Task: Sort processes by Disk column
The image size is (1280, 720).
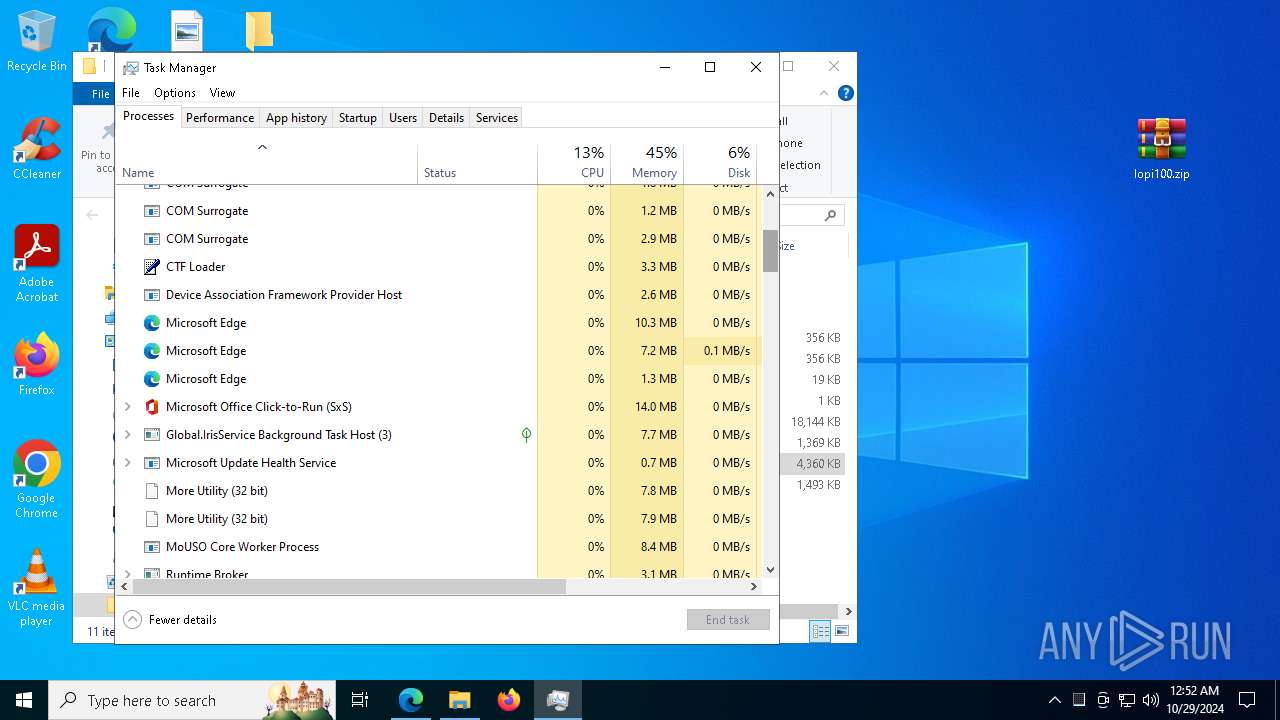Action: (x=720, y=164)
